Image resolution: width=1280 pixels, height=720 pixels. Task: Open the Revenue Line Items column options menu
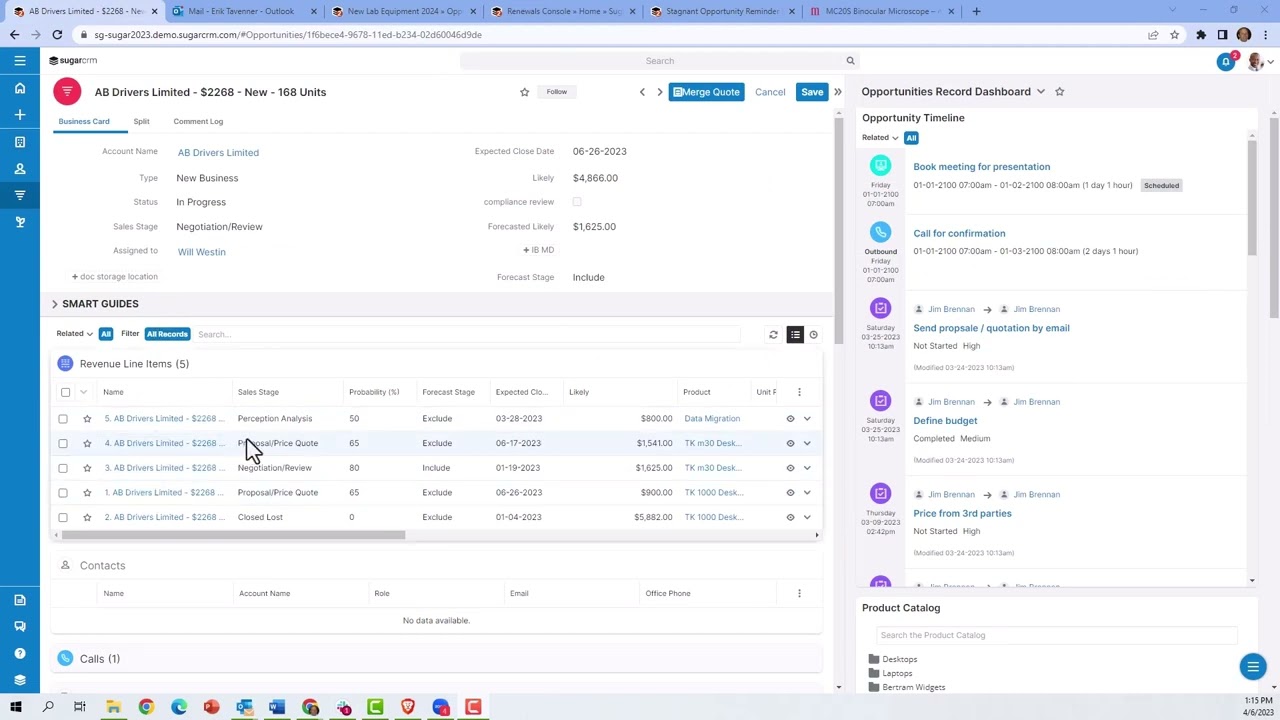click(799, 392)
